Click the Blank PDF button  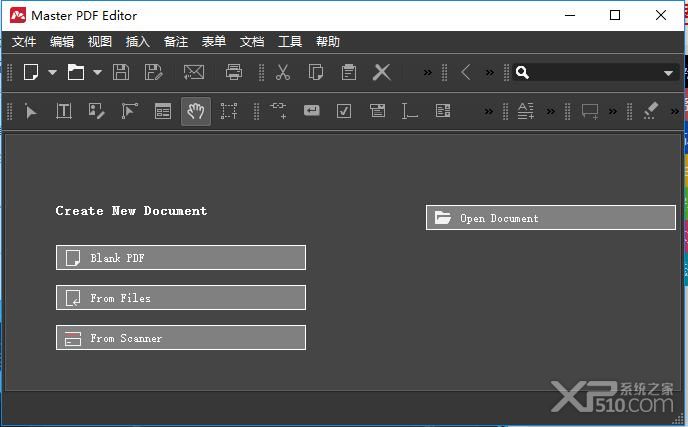(x=181, y=258)
